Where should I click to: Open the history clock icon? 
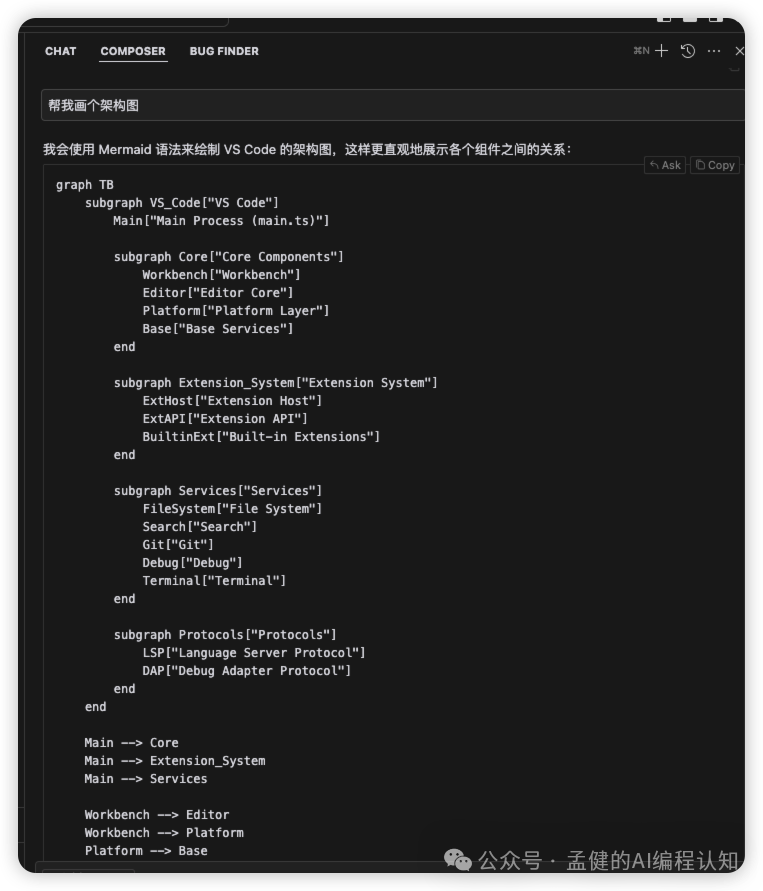(687, 51)
